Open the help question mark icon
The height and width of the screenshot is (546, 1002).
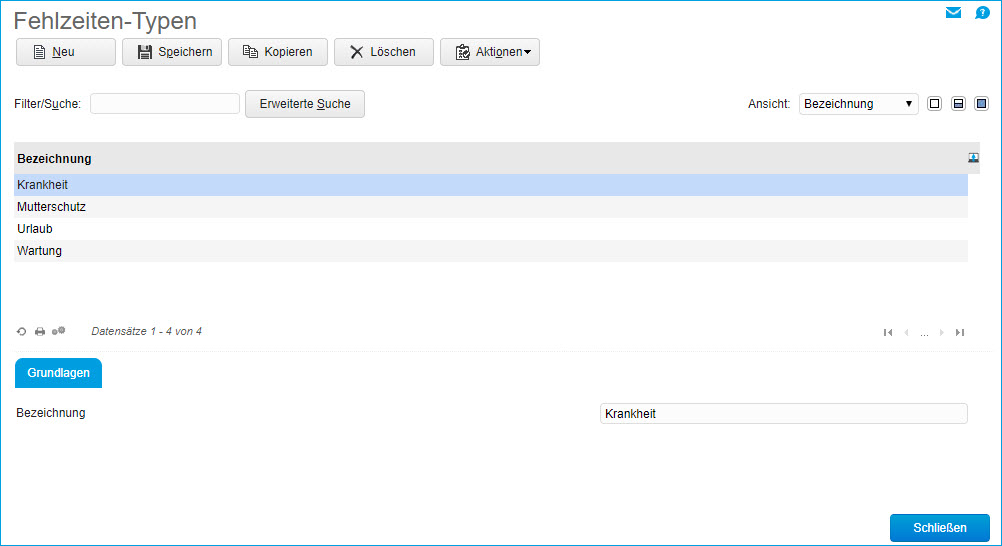[x=982, y=13]
